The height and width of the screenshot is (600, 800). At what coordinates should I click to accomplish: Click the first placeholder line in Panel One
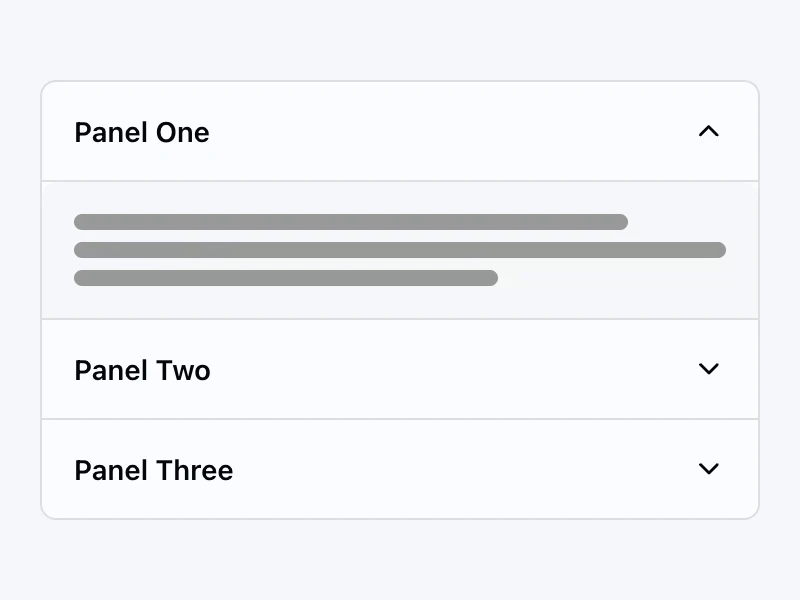click(350, 222)
